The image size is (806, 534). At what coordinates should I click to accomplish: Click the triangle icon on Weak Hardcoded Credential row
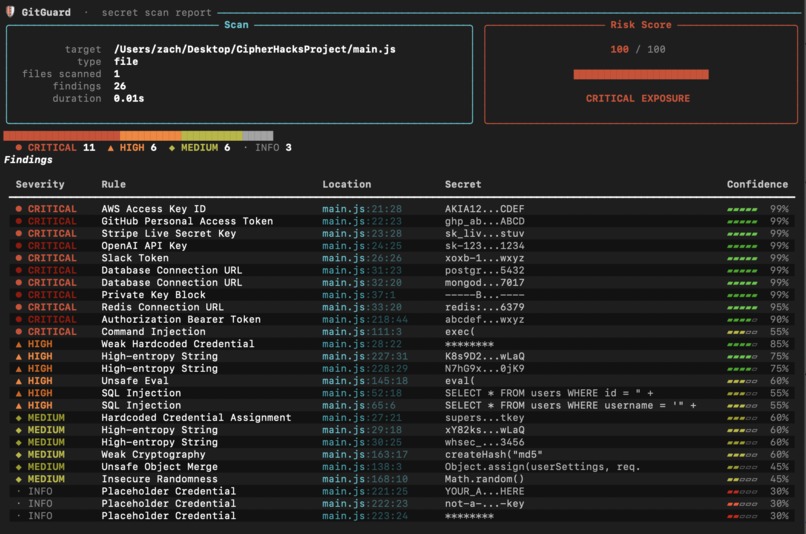point(19,344)
